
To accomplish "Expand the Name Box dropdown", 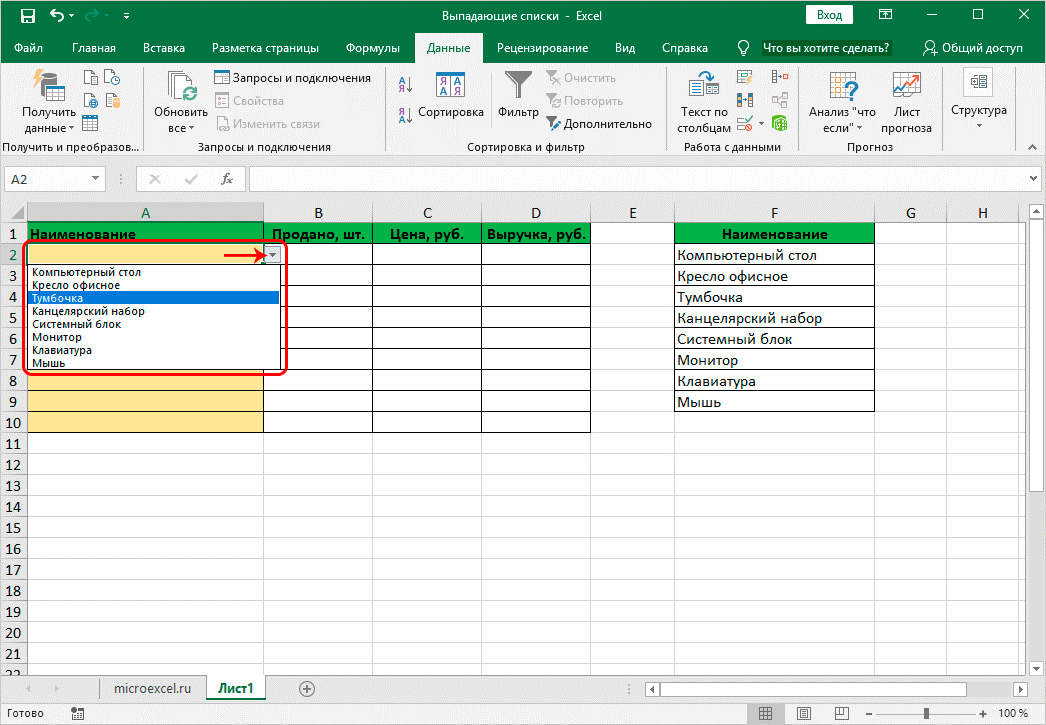I will 96,179.
